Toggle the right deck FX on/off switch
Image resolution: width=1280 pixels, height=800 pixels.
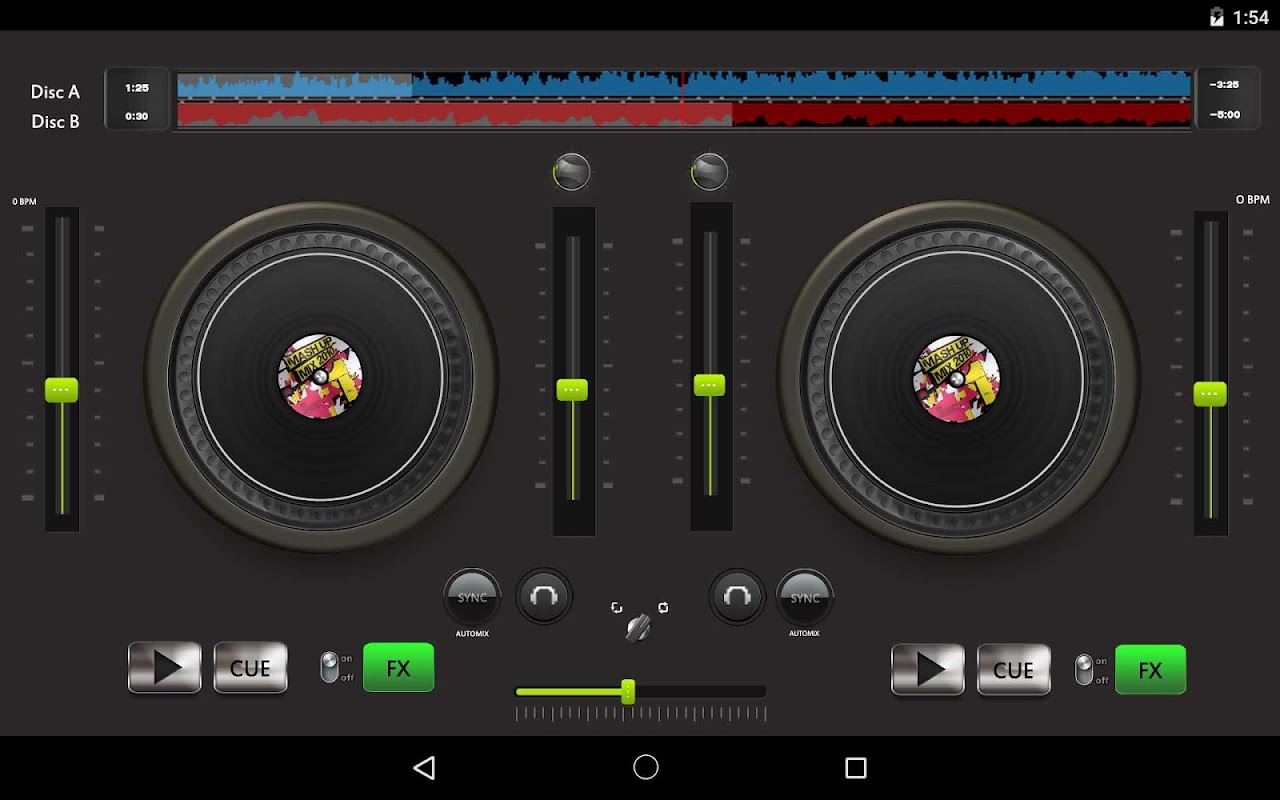(x=1084, y=669)
